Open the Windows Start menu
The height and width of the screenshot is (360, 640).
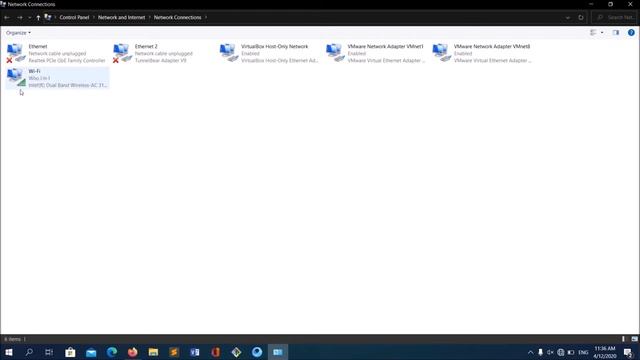[9, 352]
